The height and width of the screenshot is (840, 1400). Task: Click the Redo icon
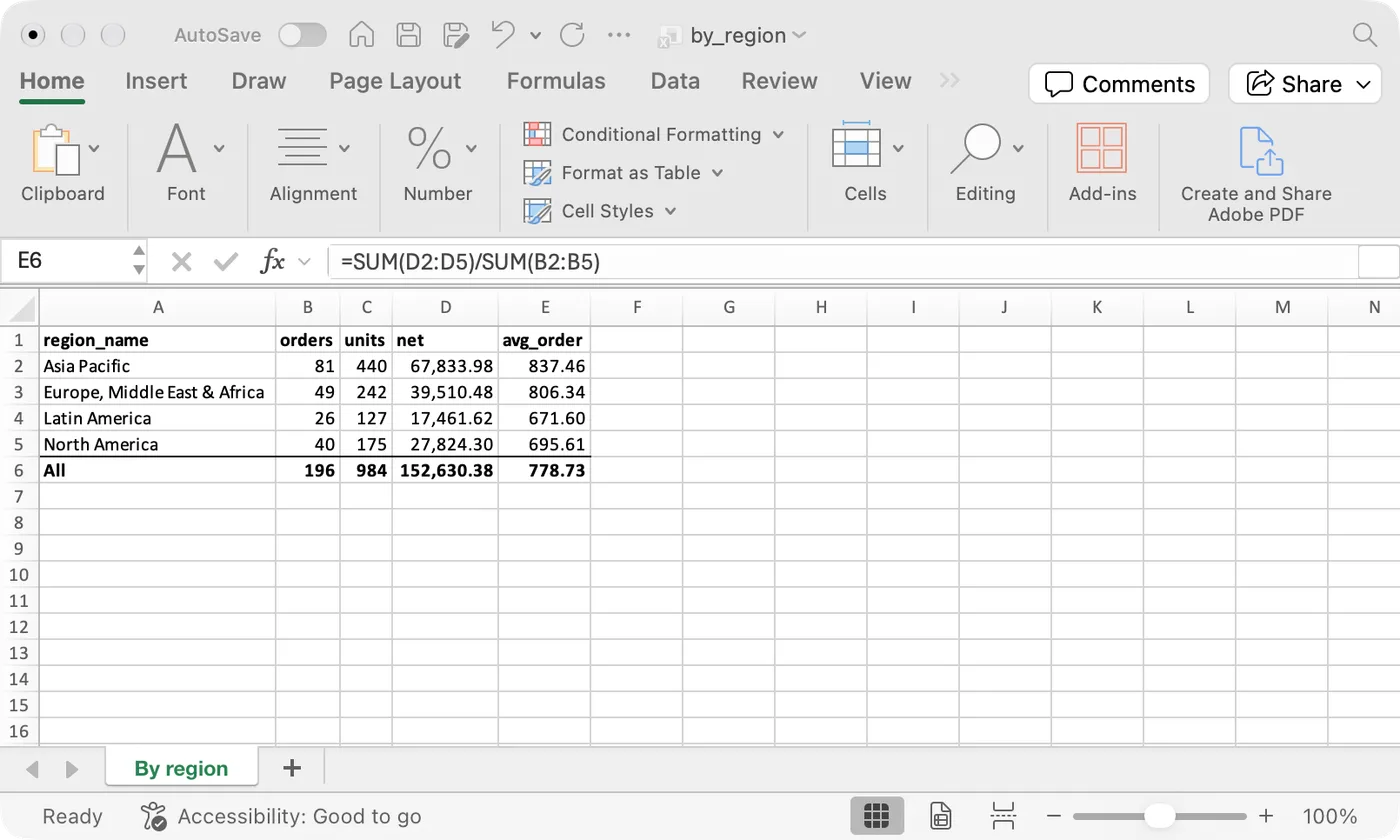click(x=572, y=35)
